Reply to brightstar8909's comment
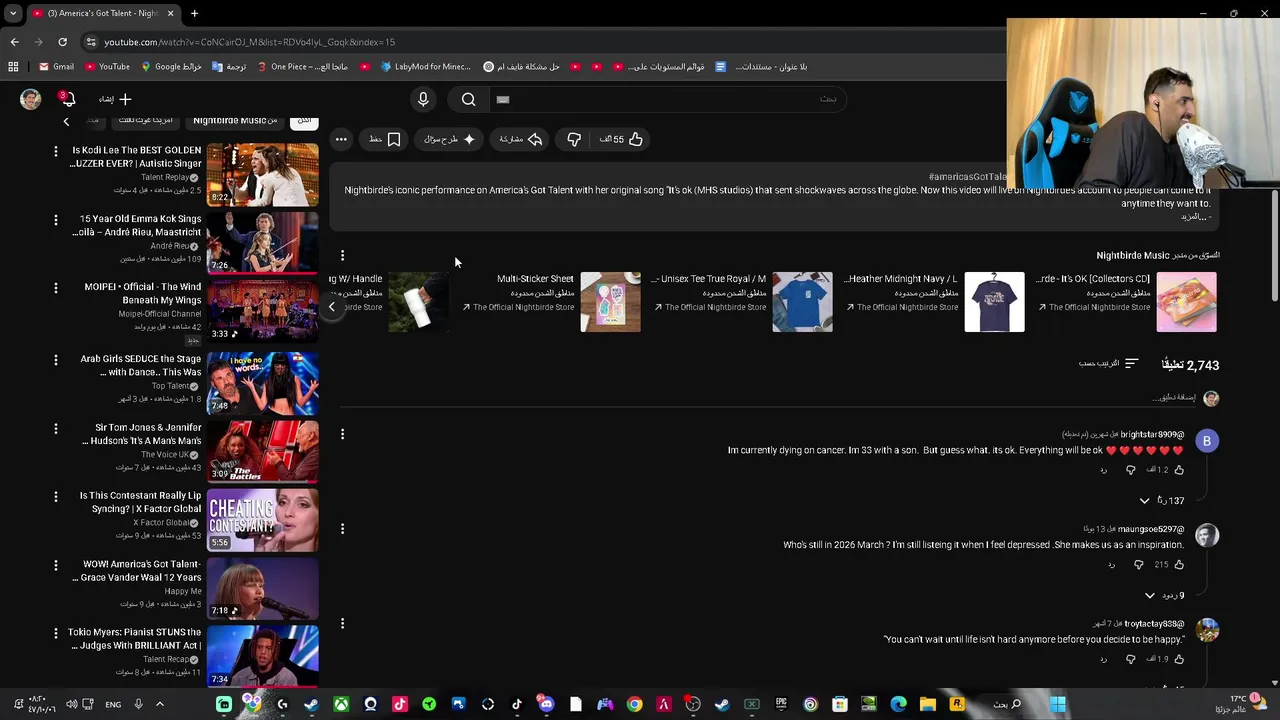The width and height of the screenshot is (1280, 720). pos(1104,470)
